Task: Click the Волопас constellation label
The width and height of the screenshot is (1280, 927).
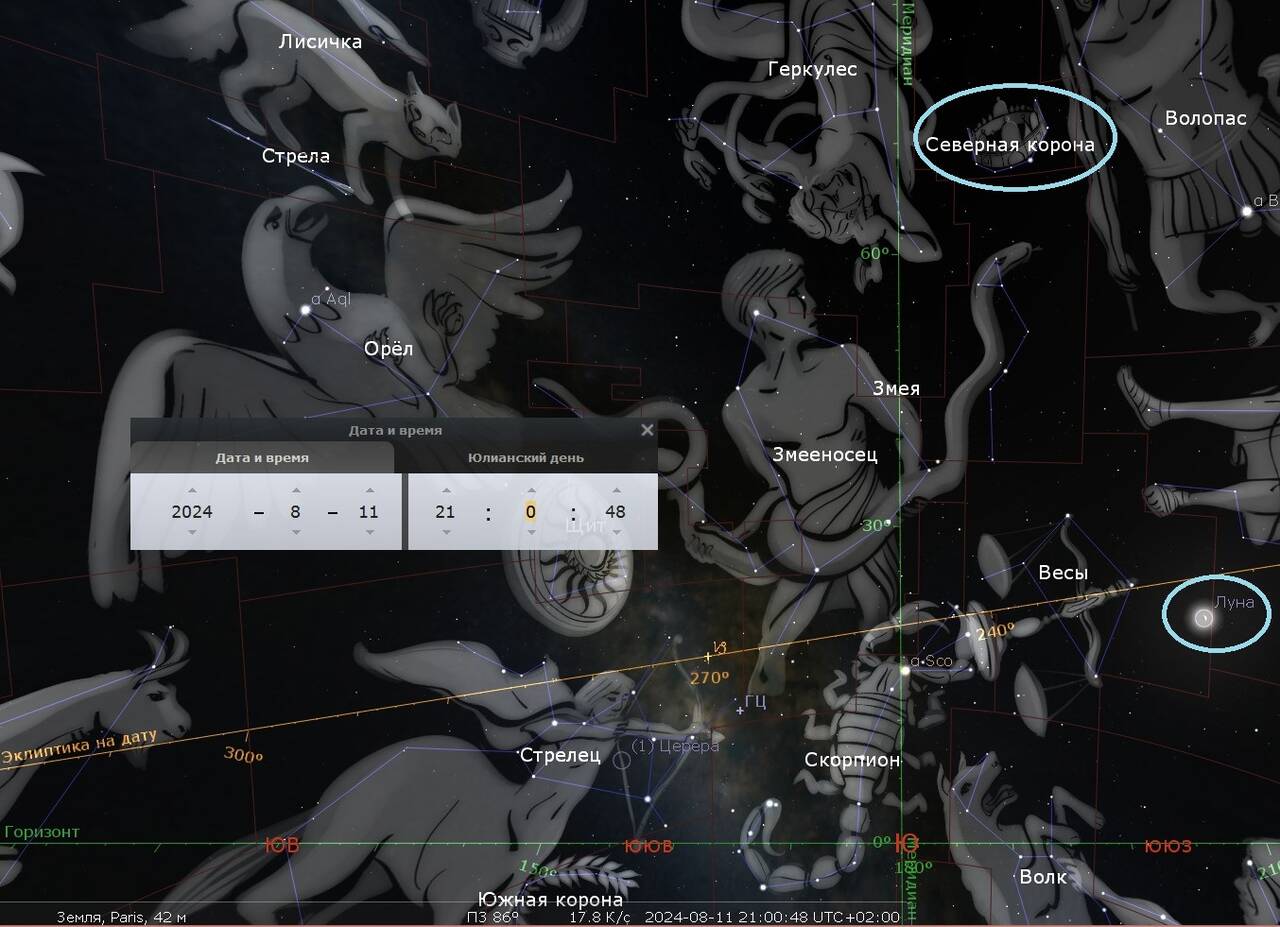Action: click(x=1205, y=118)
